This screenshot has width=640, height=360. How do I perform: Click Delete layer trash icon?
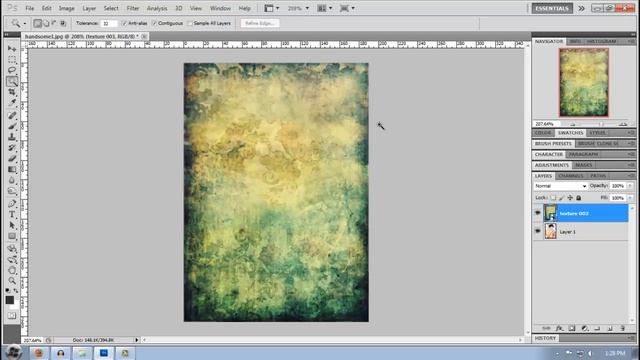coord(622,329)
